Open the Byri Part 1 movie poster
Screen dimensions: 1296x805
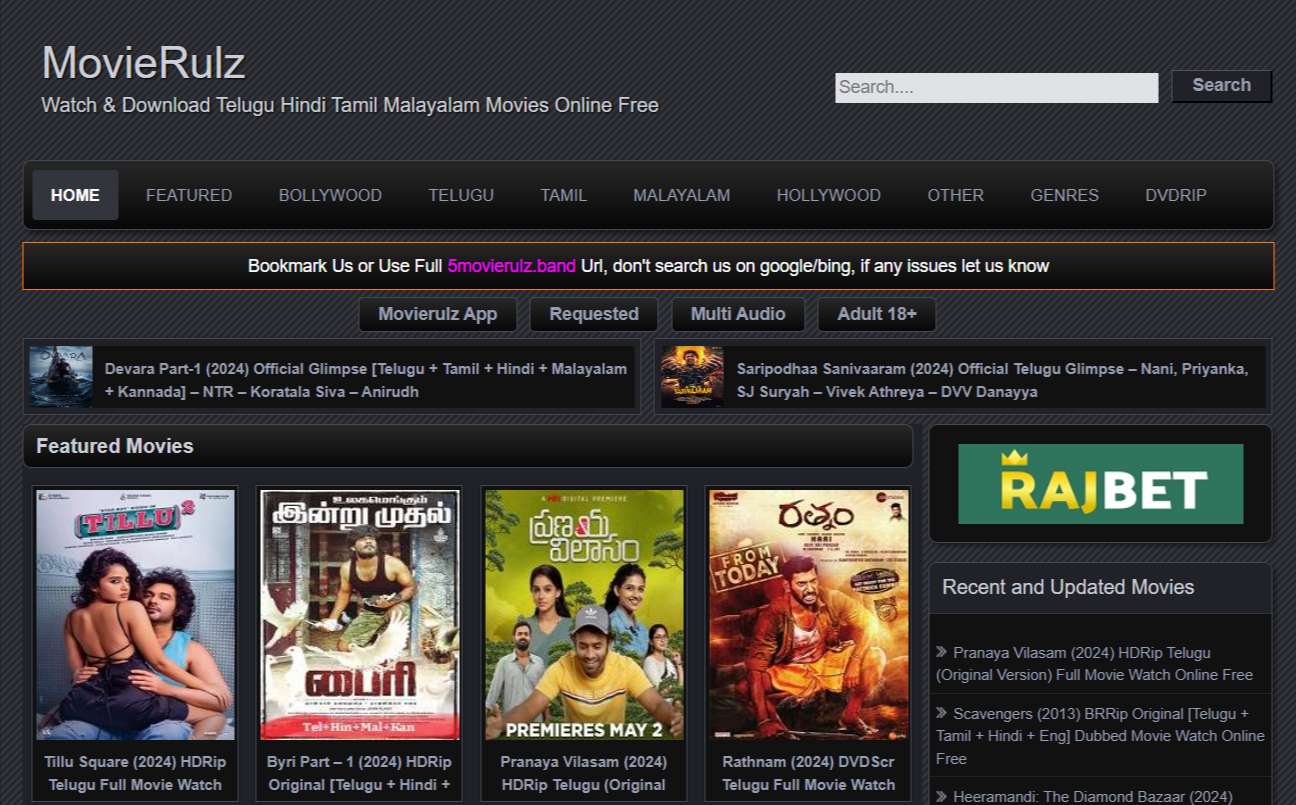pos(360,614)
